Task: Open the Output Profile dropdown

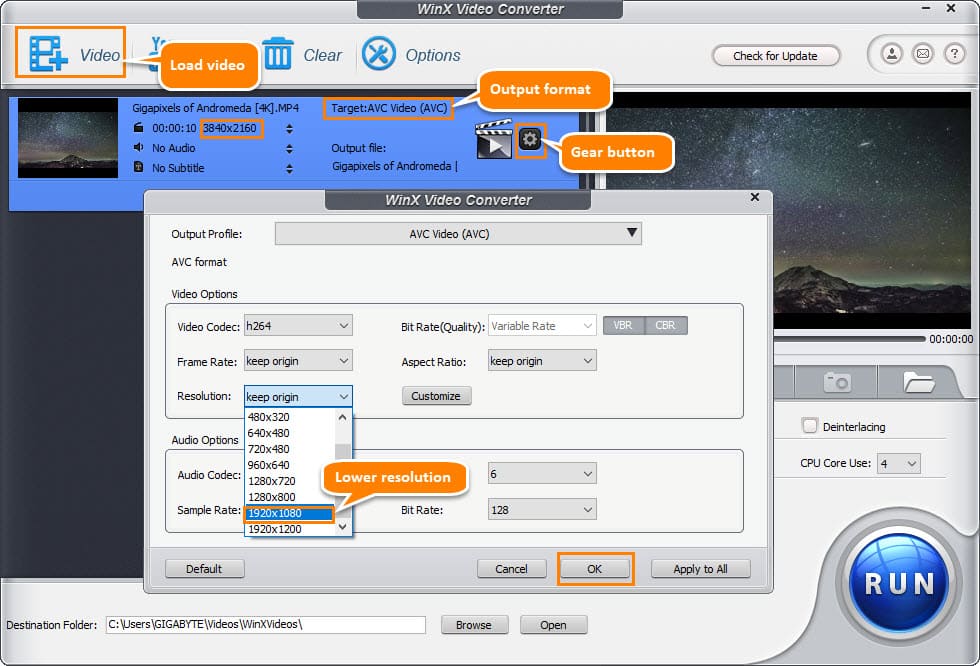Action: [458, 234]
